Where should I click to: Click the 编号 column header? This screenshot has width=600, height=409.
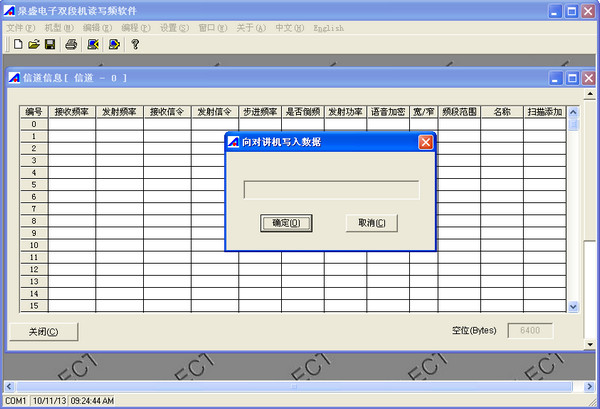[34, 112]
